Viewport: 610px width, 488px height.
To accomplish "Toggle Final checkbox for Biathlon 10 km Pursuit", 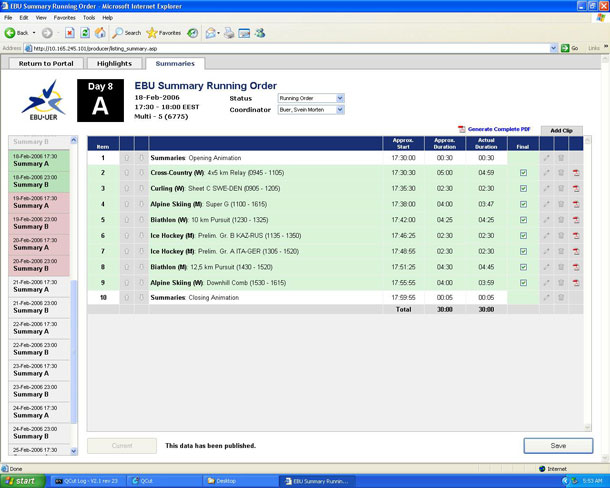I will tap(523, 220).
